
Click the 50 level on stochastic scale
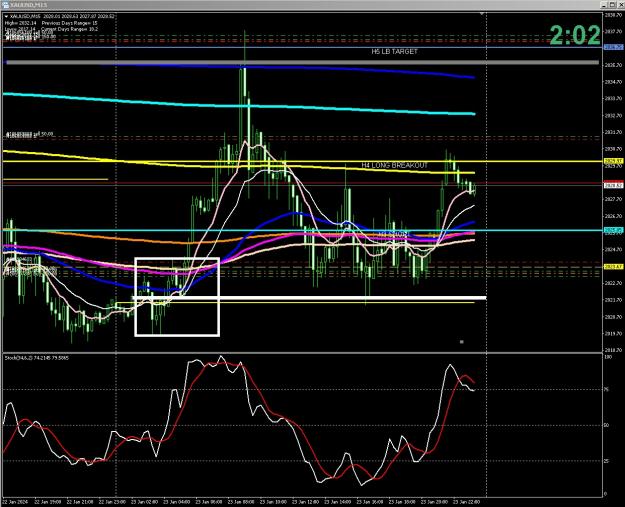607,425
